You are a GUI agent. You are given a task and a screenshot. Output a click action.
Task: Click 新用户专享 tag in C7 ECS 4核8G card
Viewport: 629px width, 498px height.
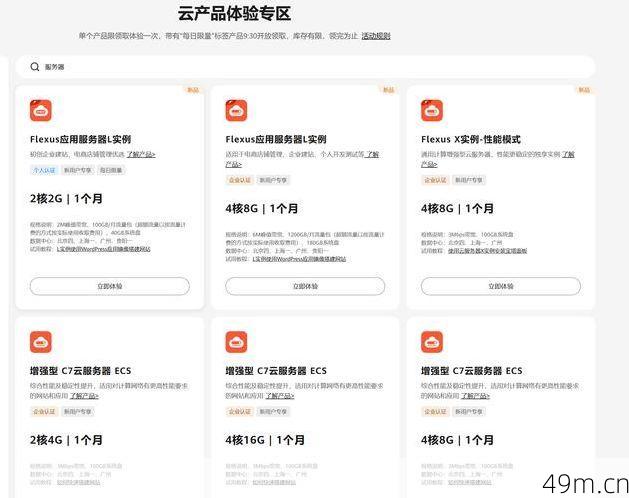click(x=469, y=411)
